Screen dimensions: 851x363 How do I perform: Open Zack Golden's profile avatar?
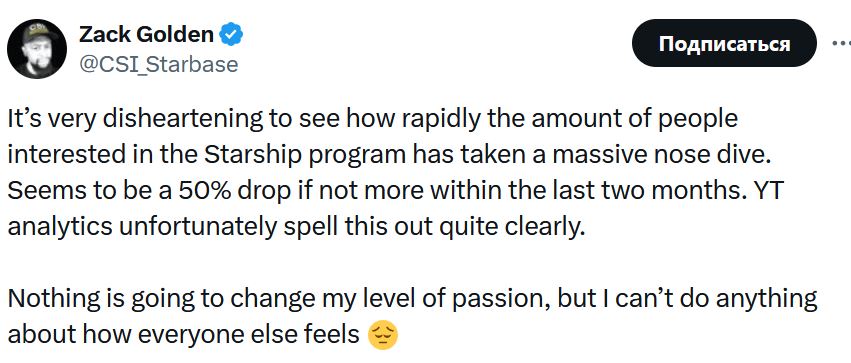(x=37, y=49)
